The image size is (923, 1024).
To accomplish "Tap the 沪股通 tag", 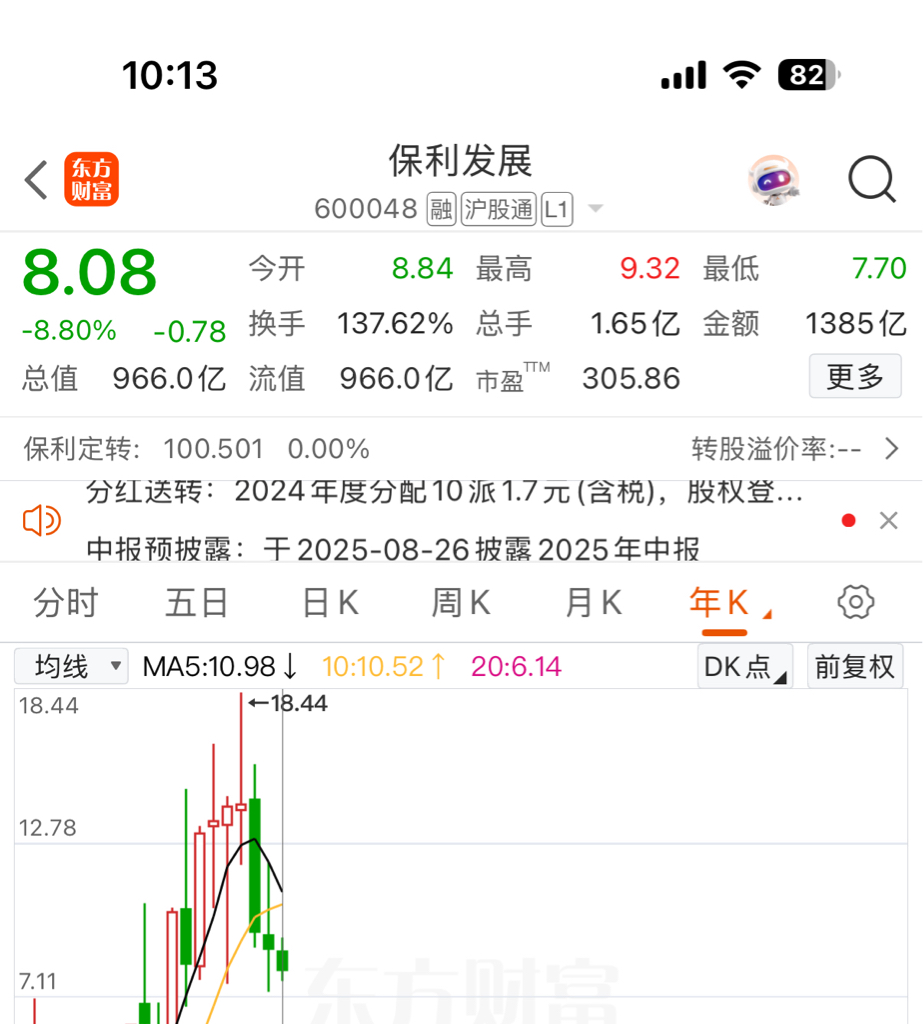I will [x=498, y=209].
